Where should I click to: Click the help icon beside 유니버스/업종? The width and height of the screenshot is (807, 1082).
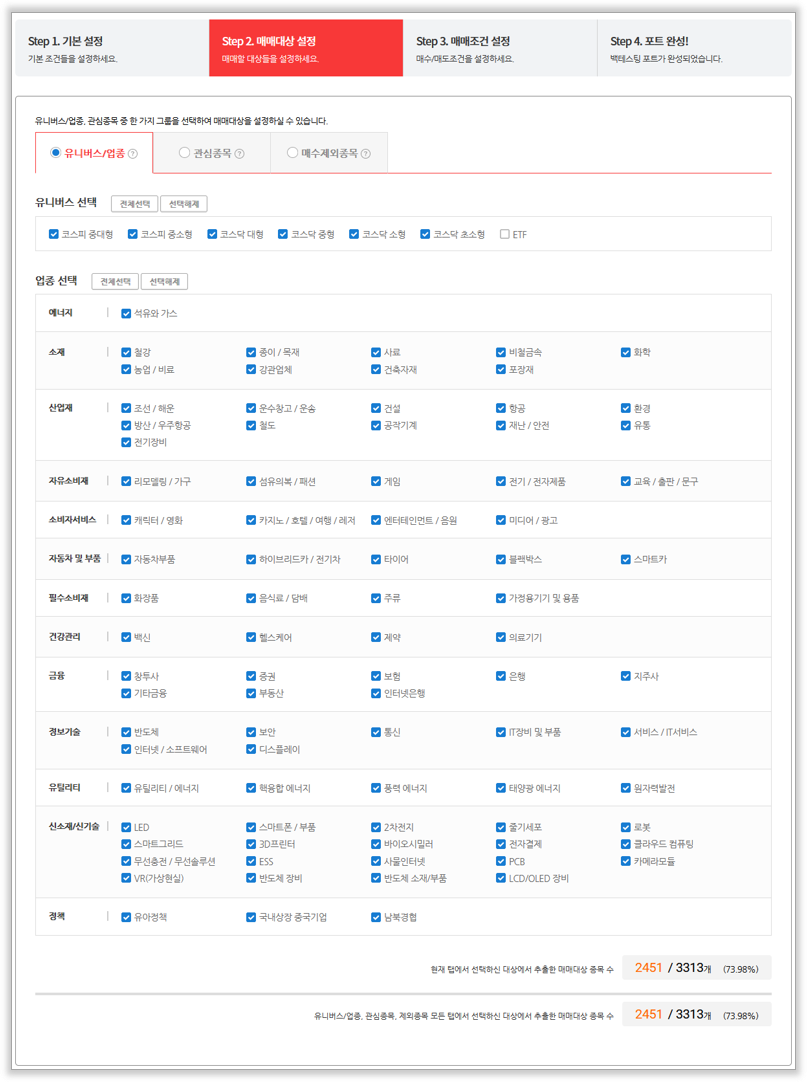133,154
